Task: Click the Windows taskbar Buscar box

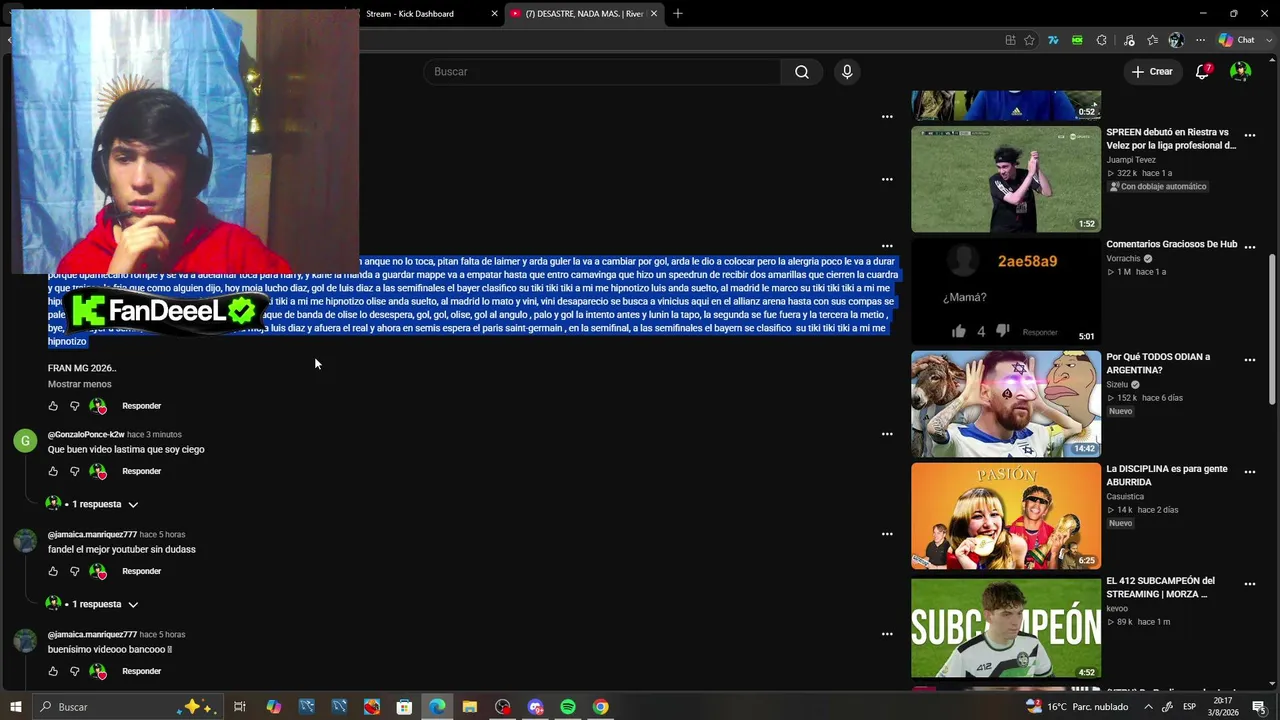Action: [127, 707]
